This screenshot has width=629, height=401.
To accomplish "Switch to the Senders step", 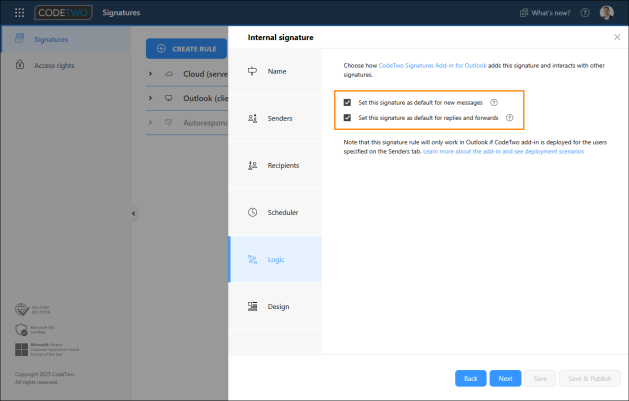I will pos(275,118).
